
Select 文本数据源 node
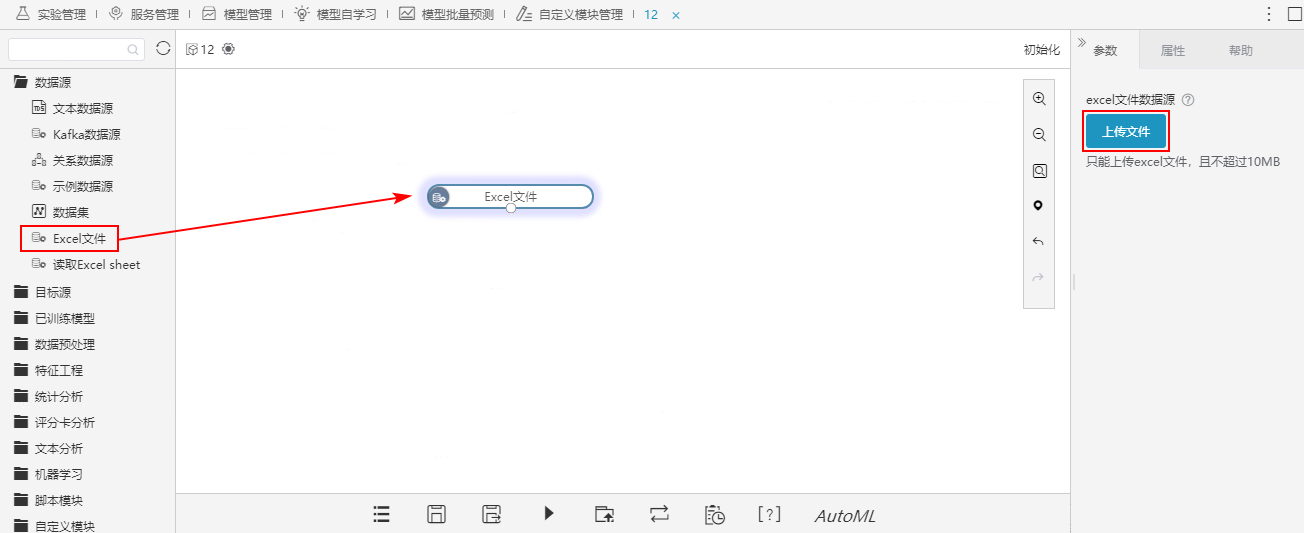coord(74,108)
